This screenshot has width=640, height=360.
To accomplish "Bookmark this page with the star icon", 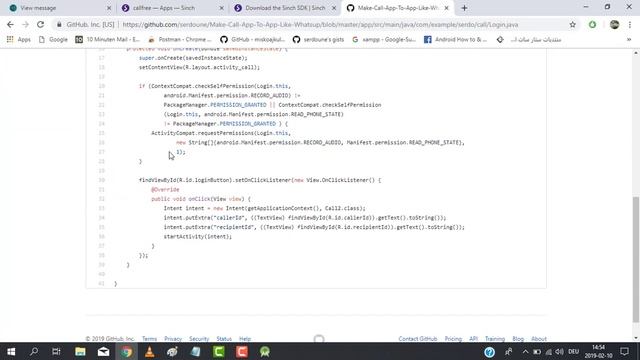I will click(x=573, y=24).
